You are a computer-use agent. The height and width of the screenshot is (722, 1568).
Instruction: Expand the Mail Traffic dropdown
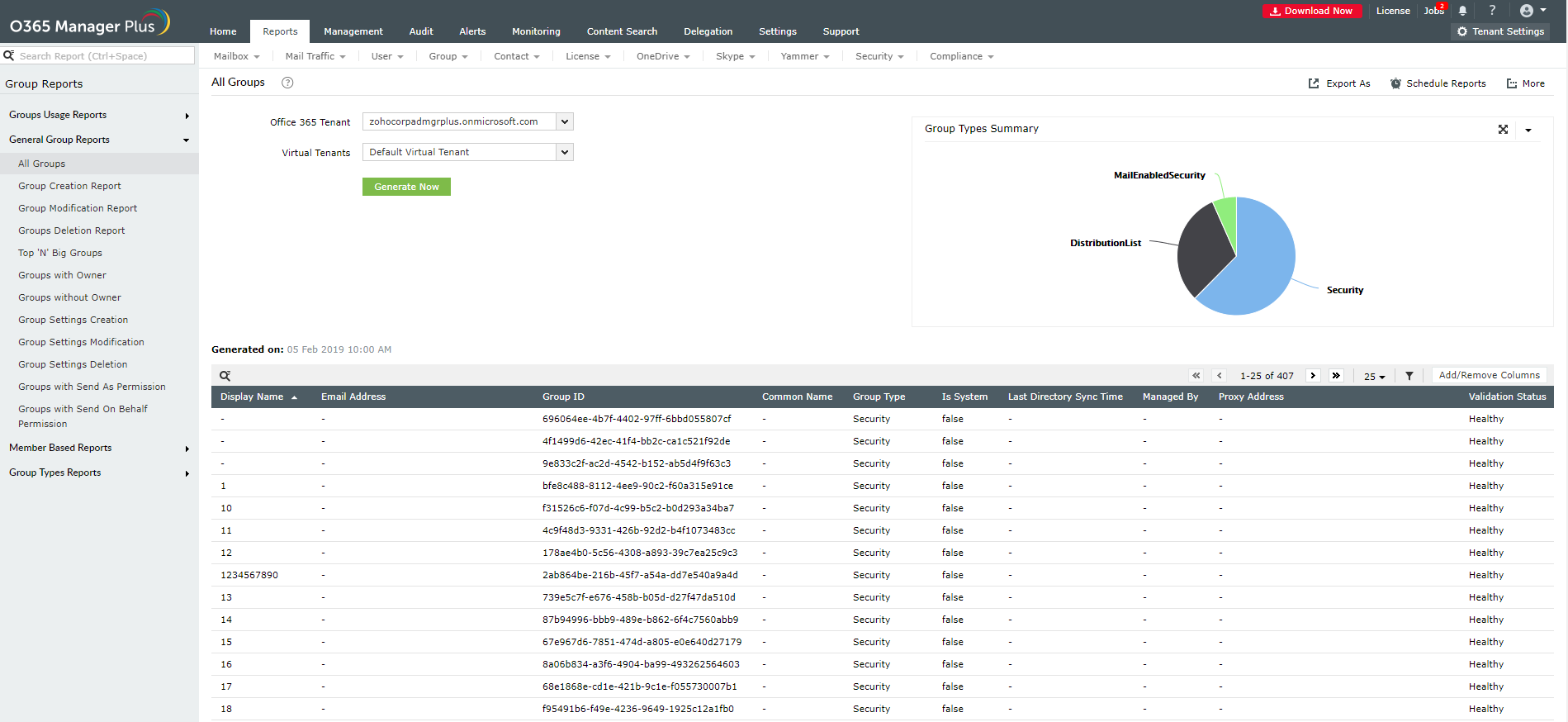315,56
